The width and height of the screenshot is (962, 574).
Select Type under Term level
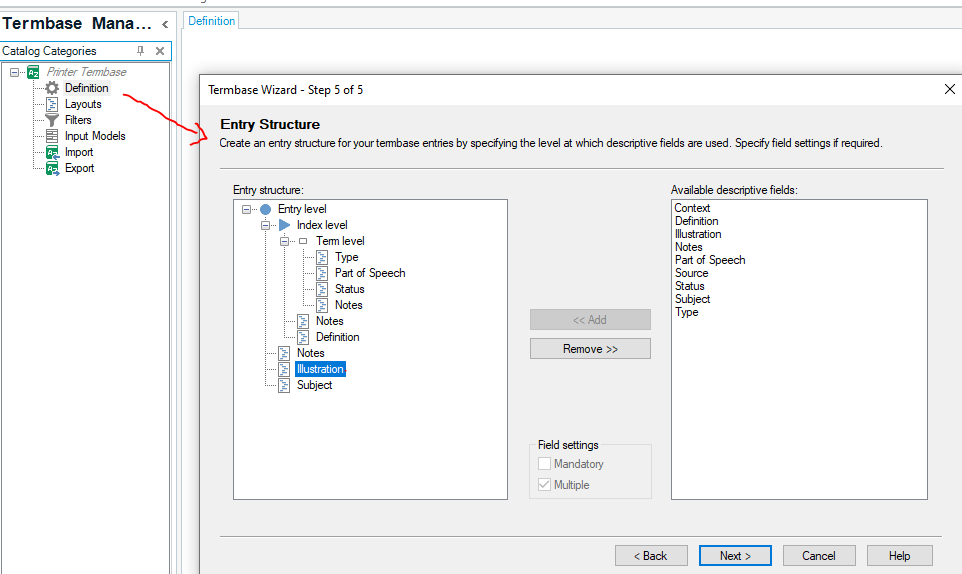click(347, 258)
